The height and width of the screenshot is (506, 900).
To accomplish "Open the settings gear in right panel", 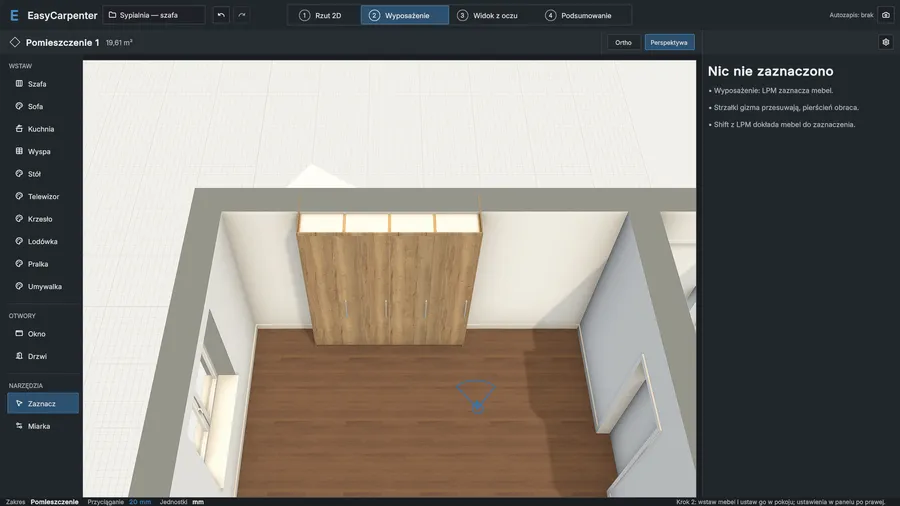I will click(886, 42).
